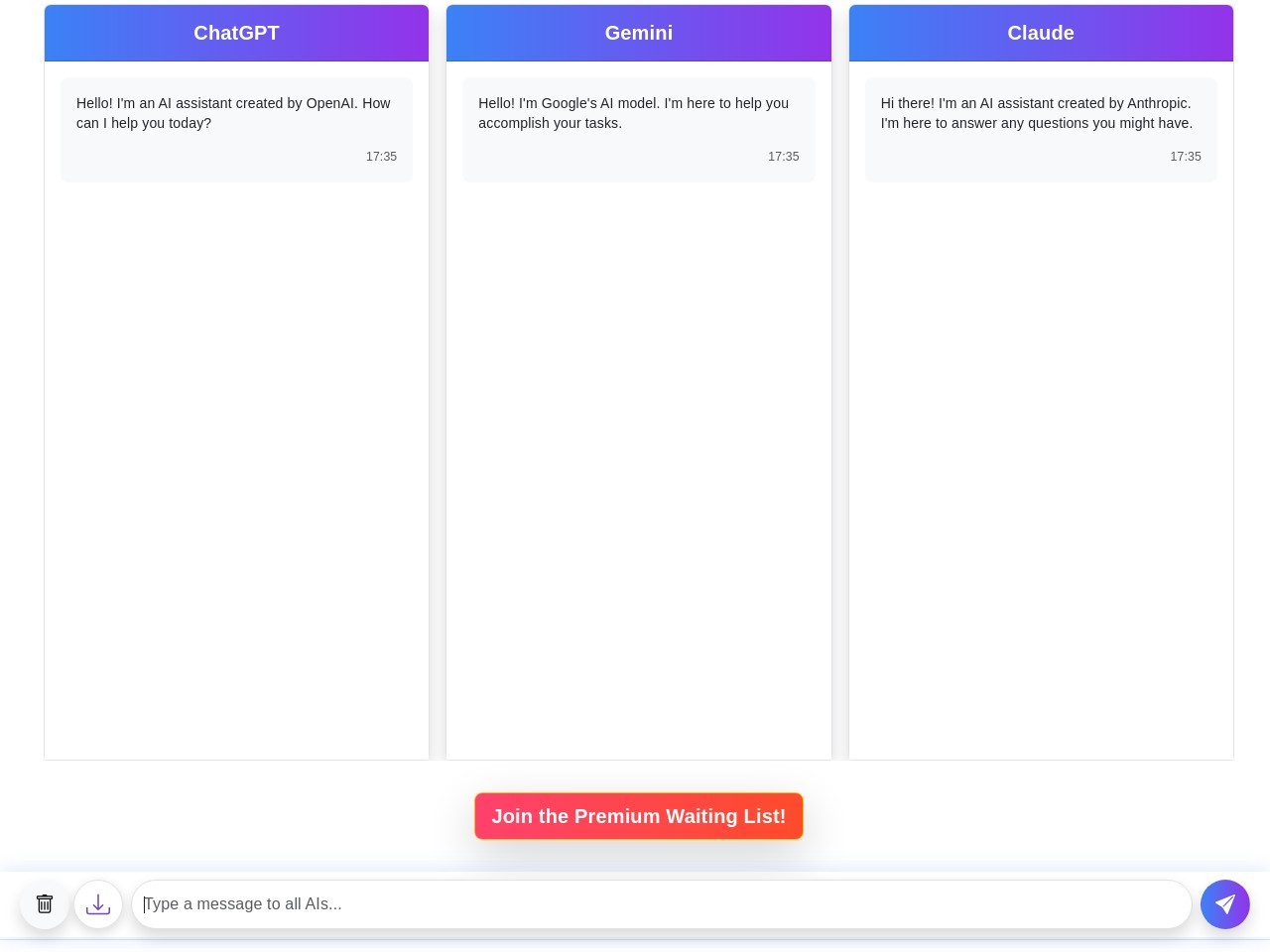1270x952 pixels.
Task: Select the ChatGPT panel header
Action: point(236,33)
